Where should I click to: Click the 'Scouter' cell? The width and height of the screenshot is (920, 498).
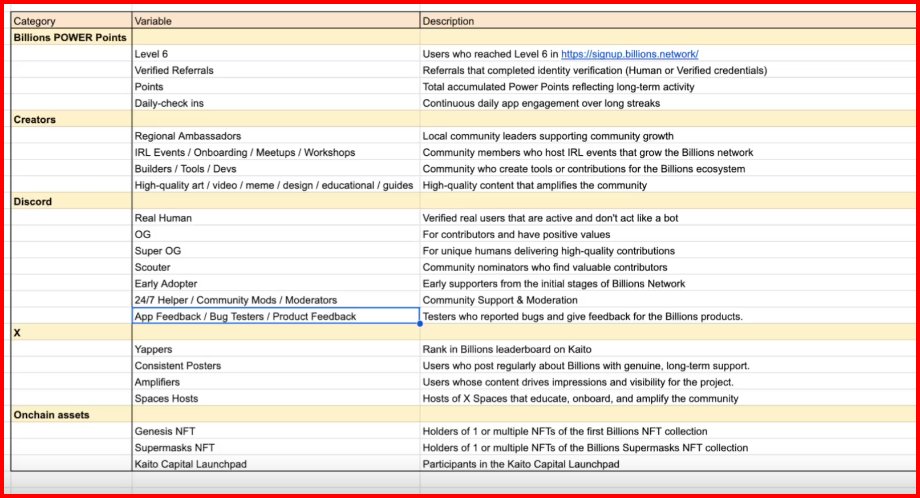click(x=276, y=267)
